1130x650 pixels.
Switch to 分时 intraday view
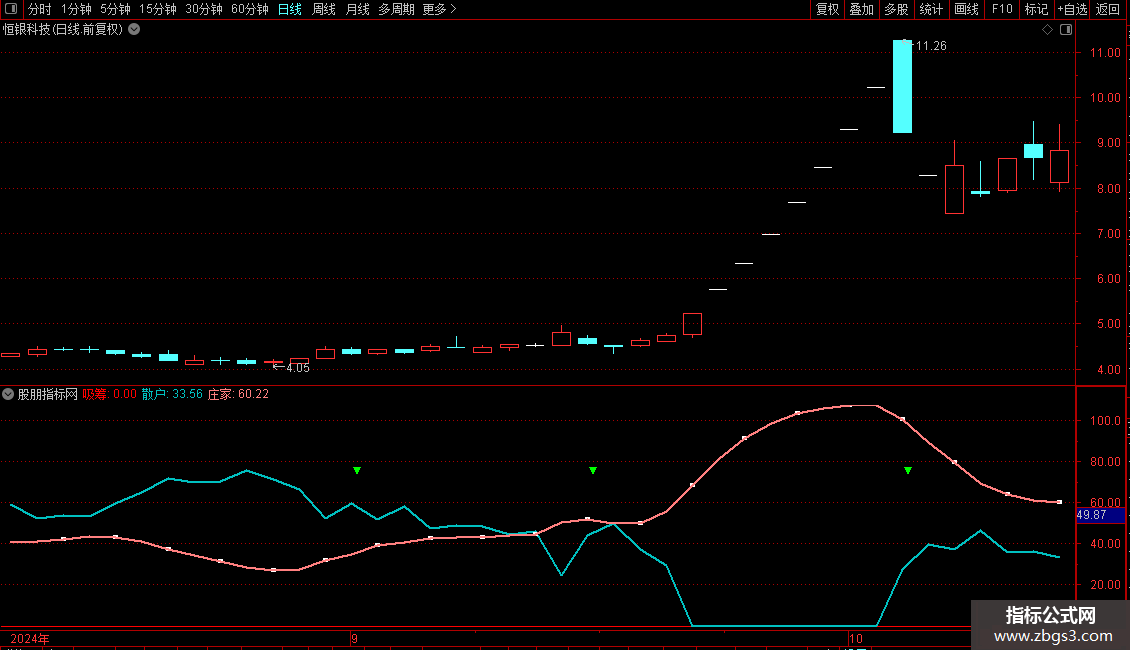pyautogui.click(x=40, y=9)
